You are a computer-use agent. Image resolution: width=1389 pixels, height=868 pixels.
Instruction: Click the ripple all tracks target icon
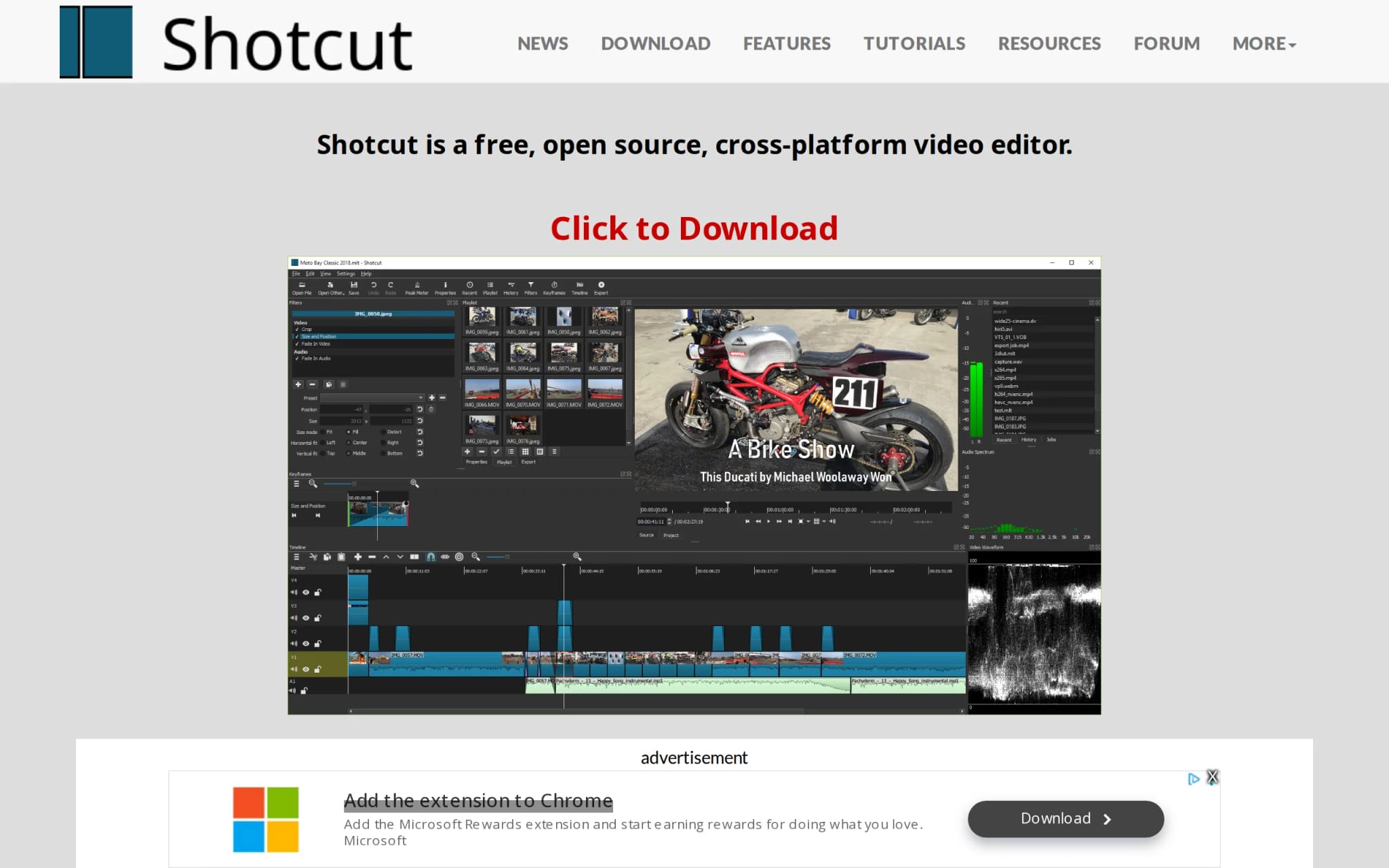coord(459,557)
